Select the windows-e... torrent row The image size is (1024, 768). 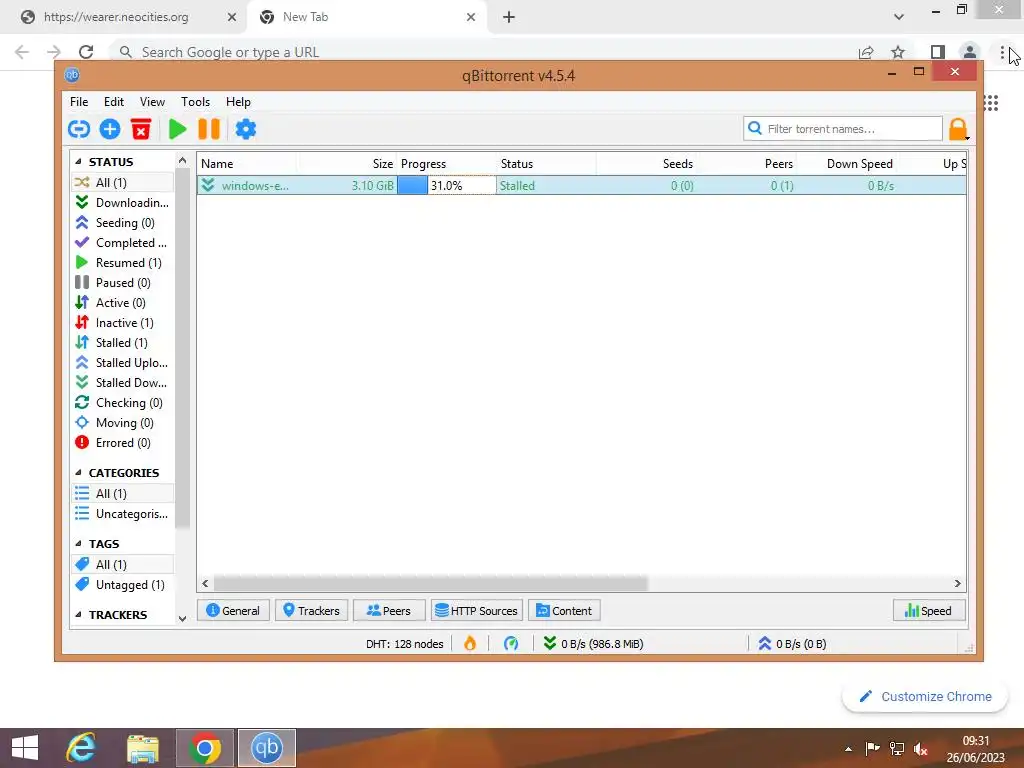581,185
